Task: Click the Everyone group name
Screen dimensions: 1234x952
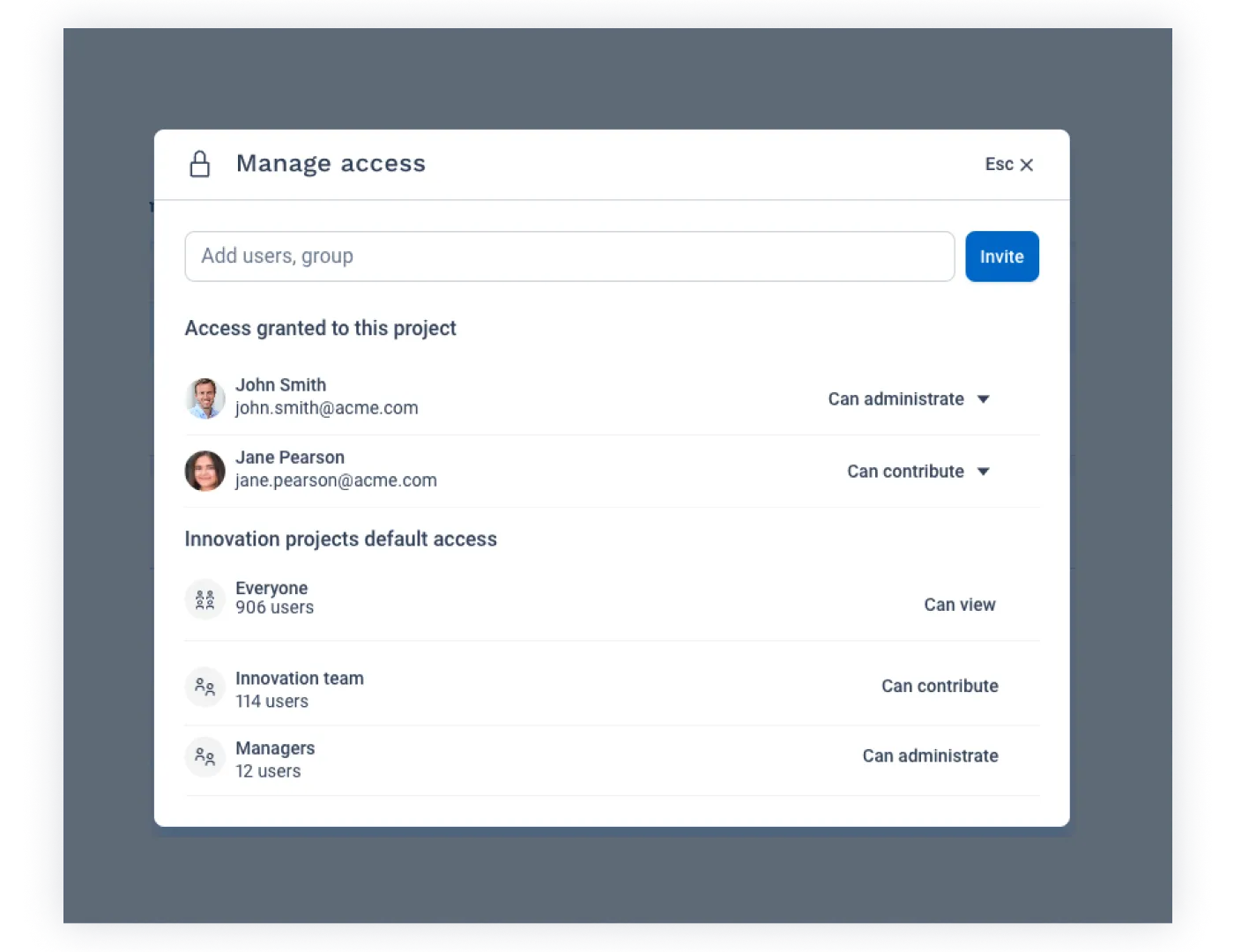Action: click(x=271, y=588)
